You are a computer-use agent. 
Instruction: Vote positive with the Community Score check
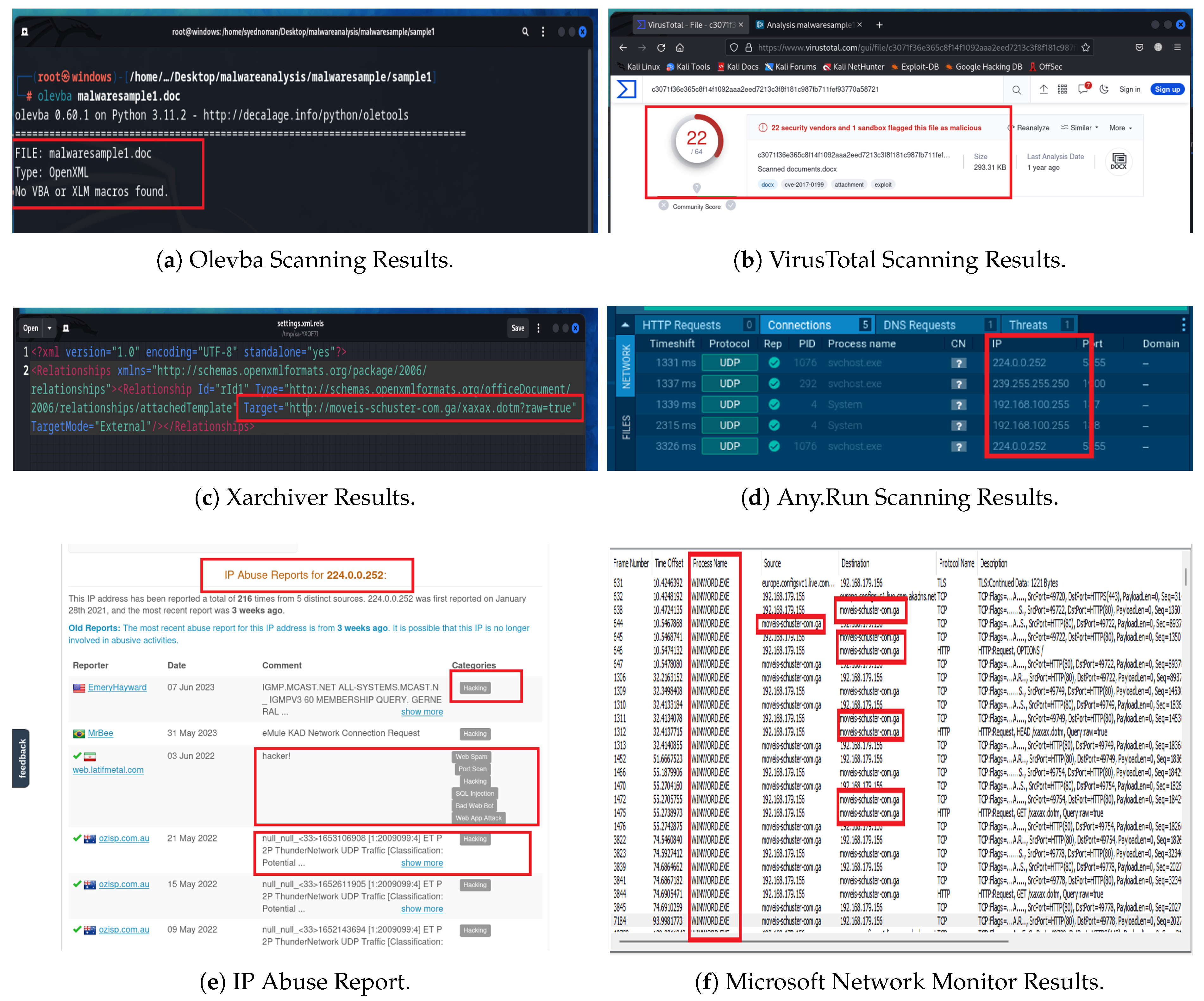pyautogui.click(x=731, y=205)
